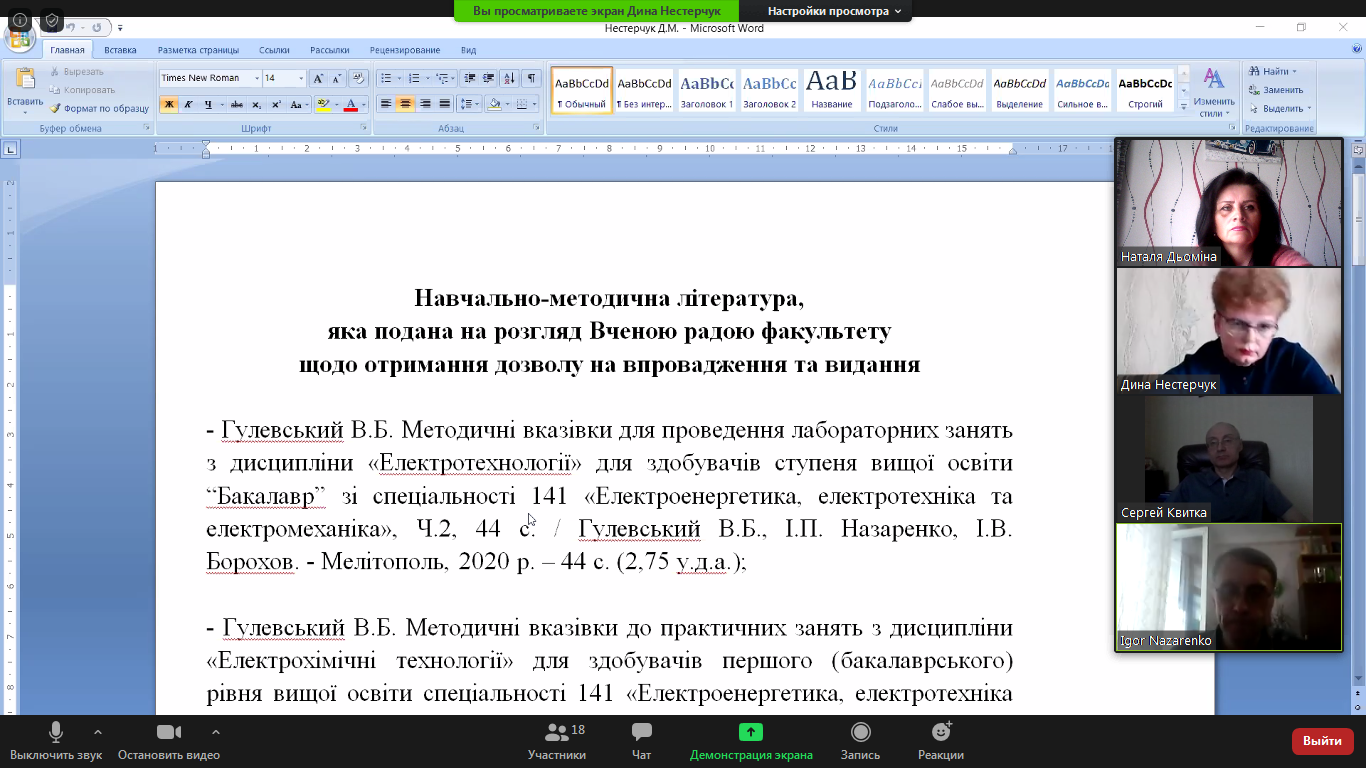The height and width of the screenshot is (768, 1366).
Task: Expand Zoom view settings dropdown
Action: click(834, 11)
